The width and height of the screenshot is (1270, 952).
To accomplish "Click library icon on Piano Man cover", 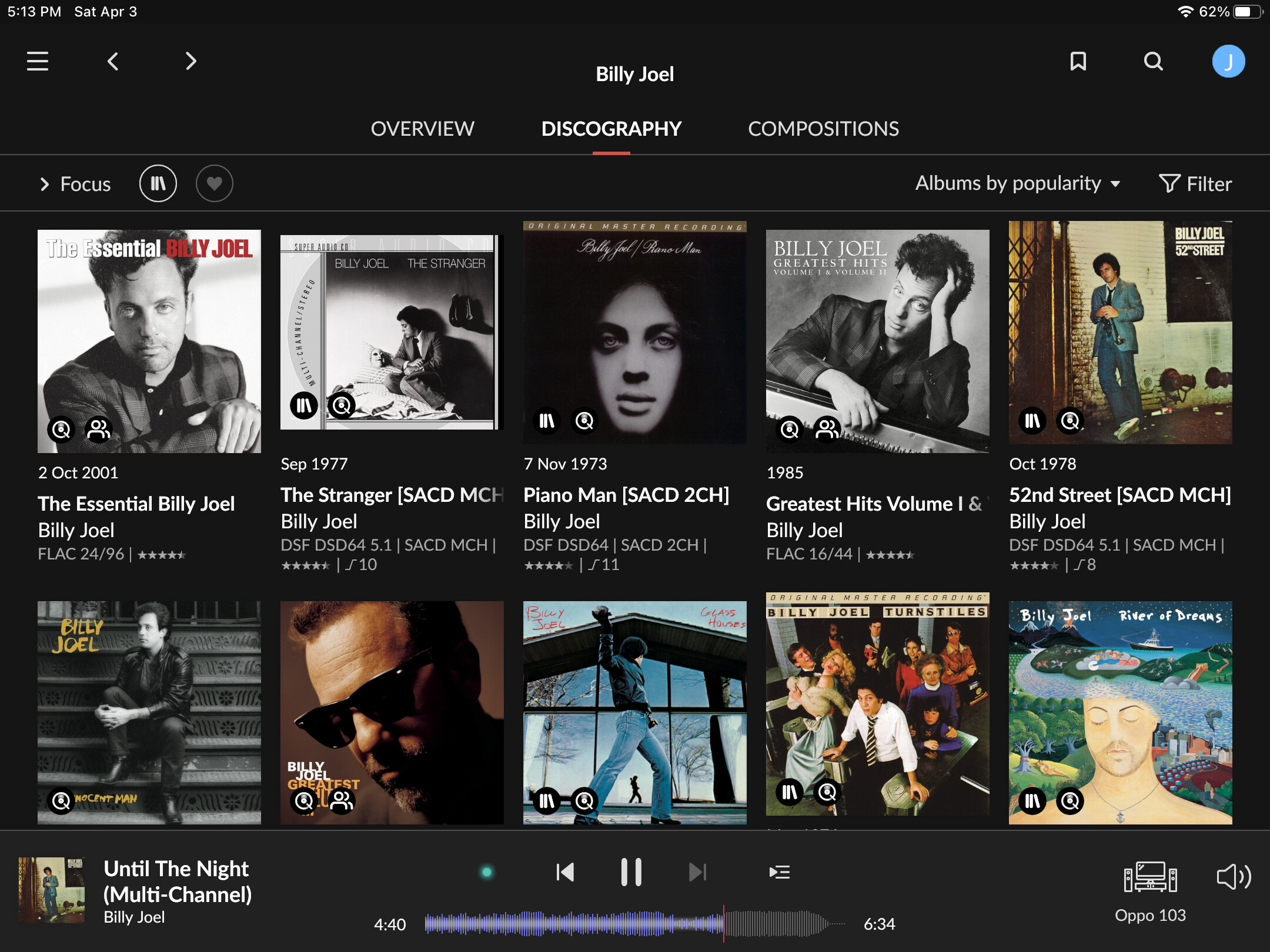I will [x=547, y=421].
